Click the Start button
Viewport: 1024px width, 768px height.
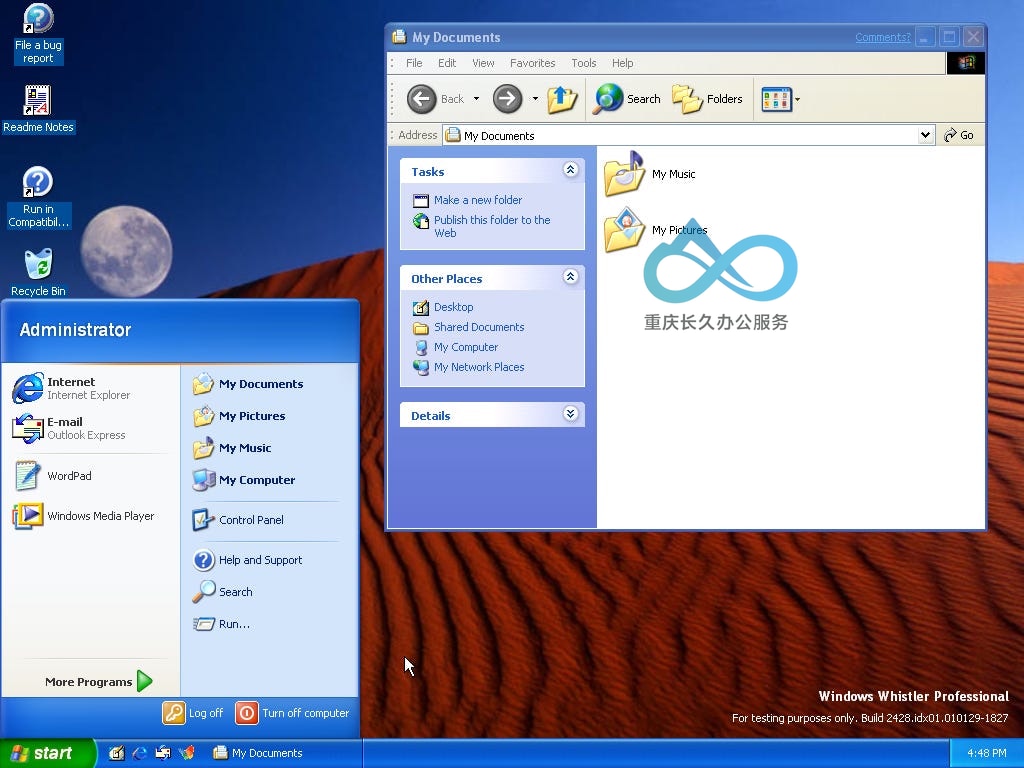point(47,753)
